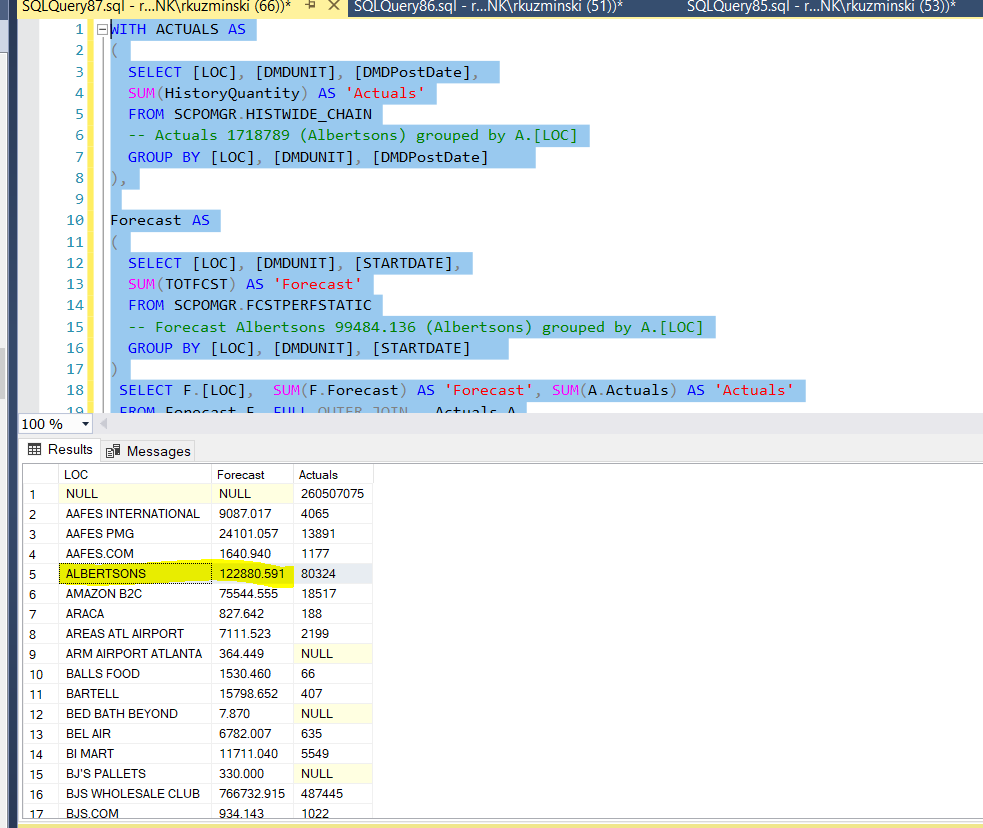
Task: Open the Messages tab
Action: click(148, 451)
